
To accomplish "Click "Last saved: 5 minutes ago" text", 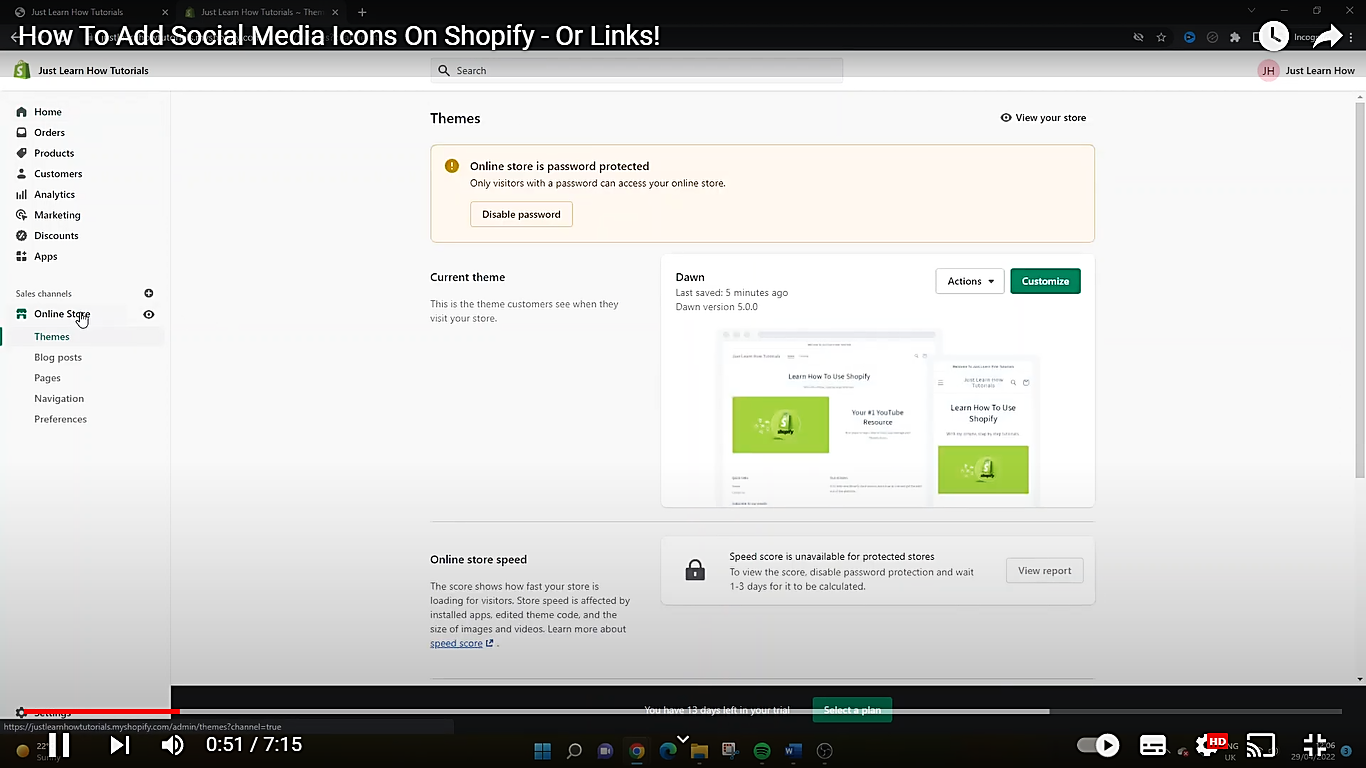I will coord(732,293).
